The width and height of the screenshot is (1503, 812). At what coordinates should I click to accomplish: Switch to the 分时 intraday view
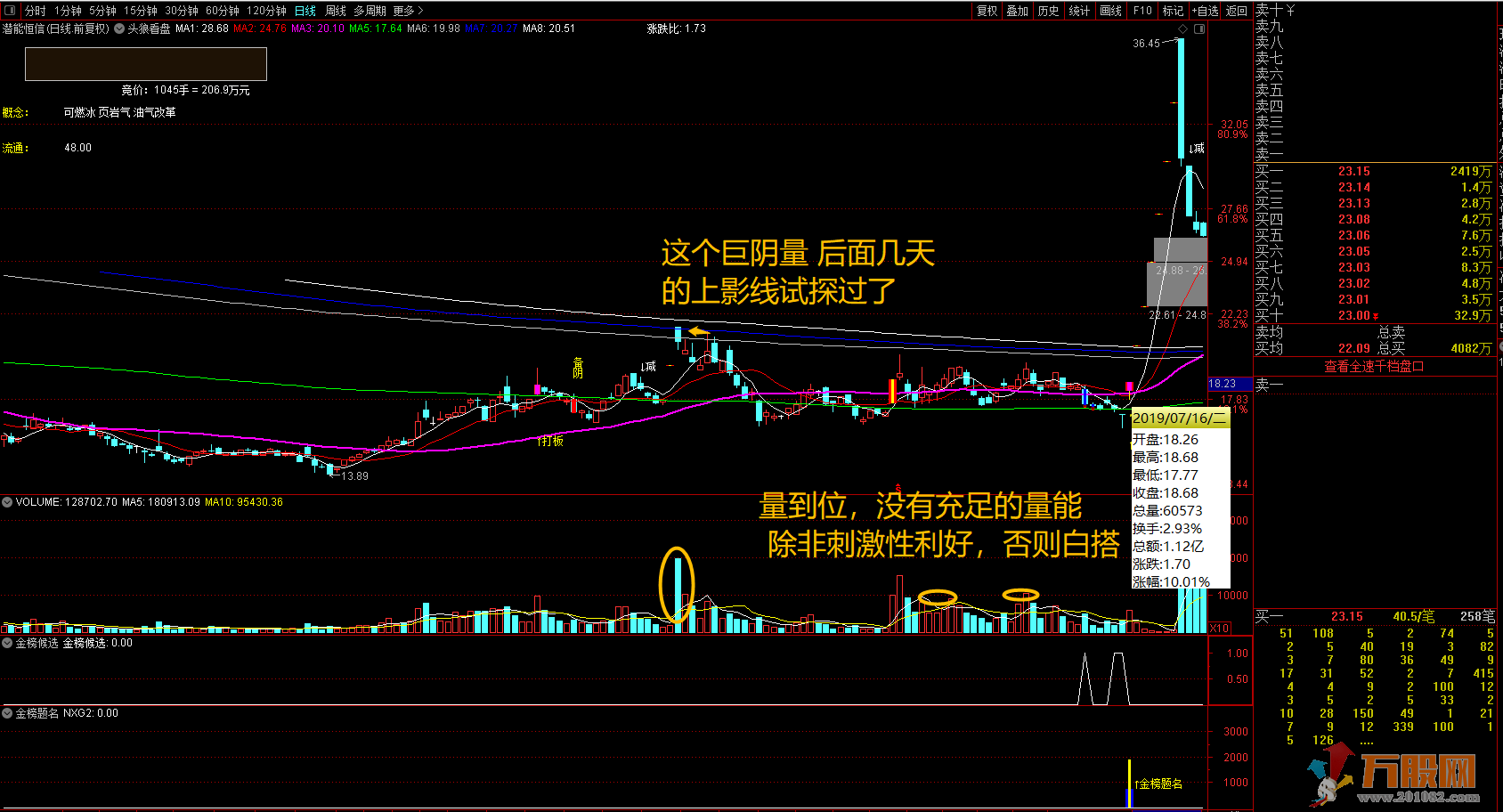(x=35, y=11)
